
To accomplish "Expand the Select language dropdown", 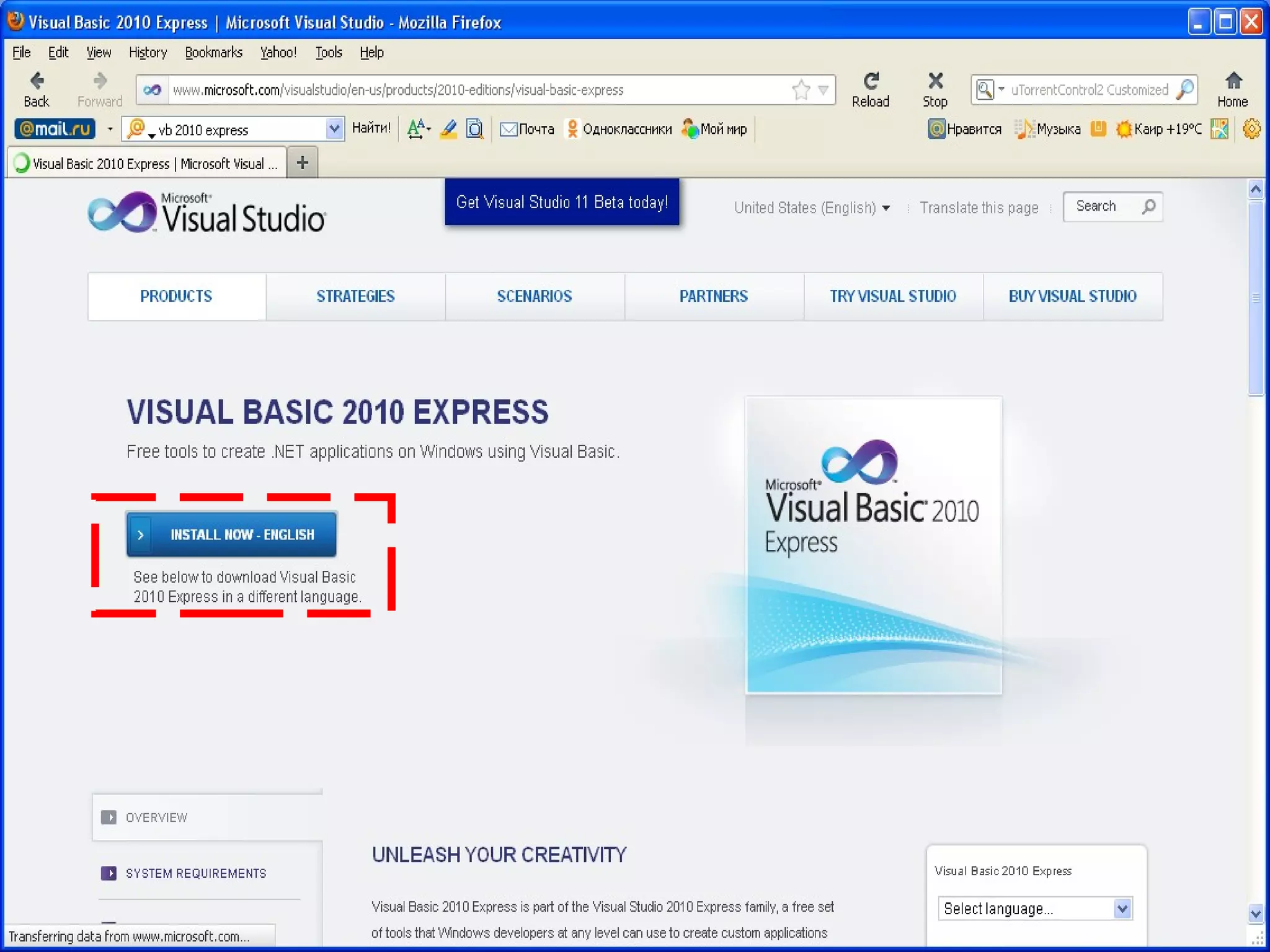I will (x=1122, y=909).
